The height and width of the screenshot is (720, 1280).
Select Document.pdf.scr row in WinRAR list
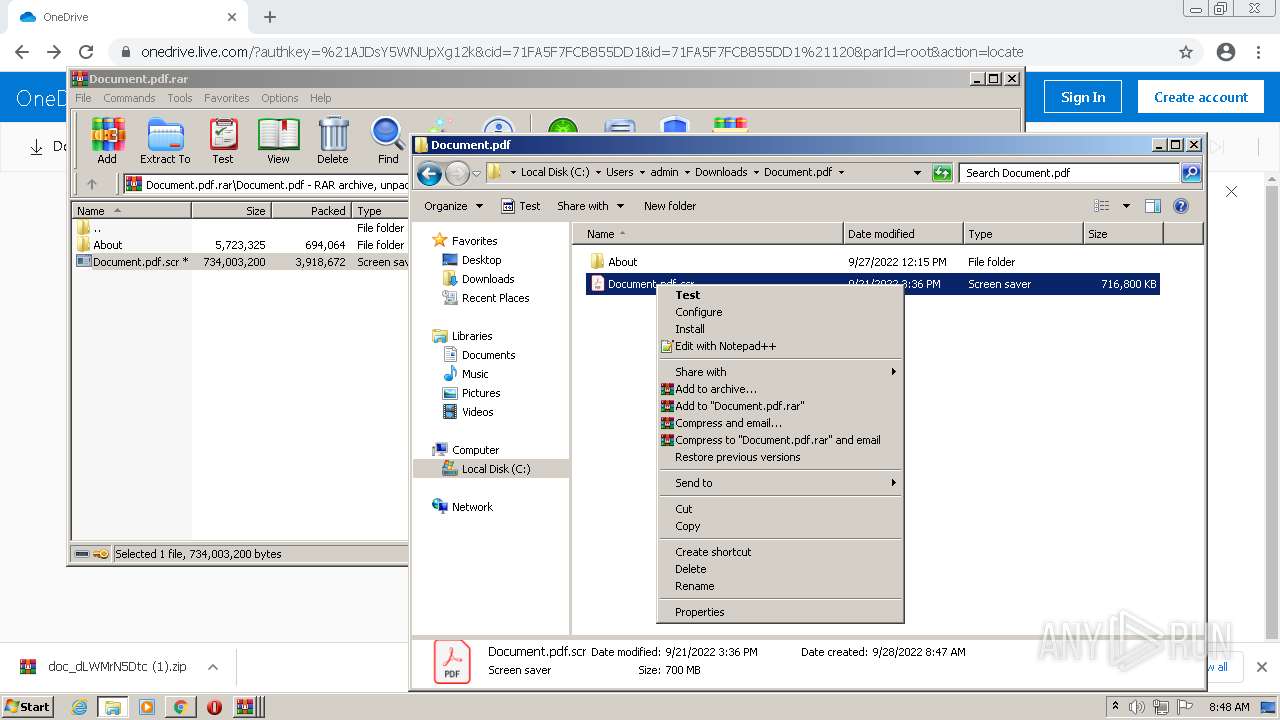click(x=240, y=262)
